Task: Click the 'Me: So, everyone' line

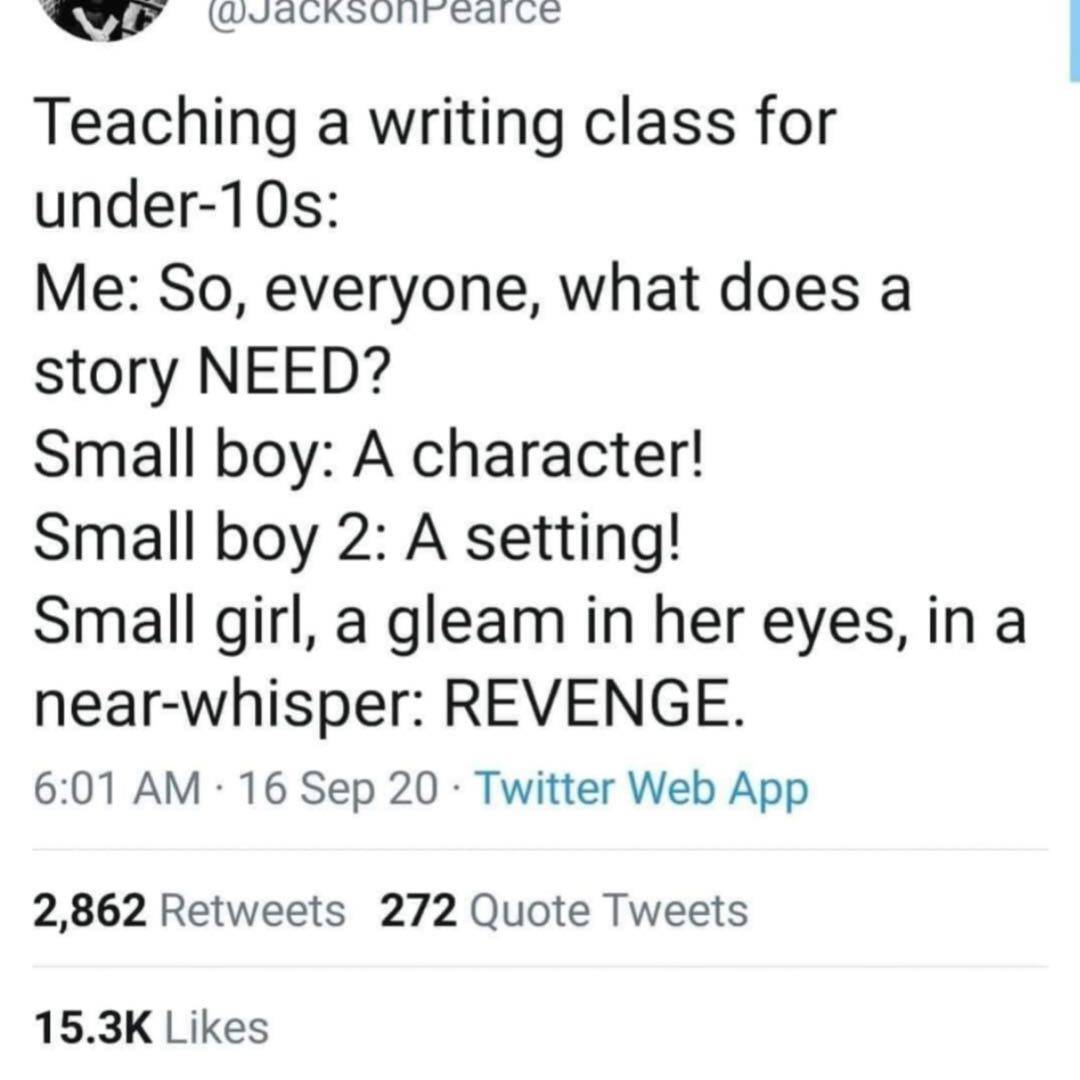Action: coord(472,292)
